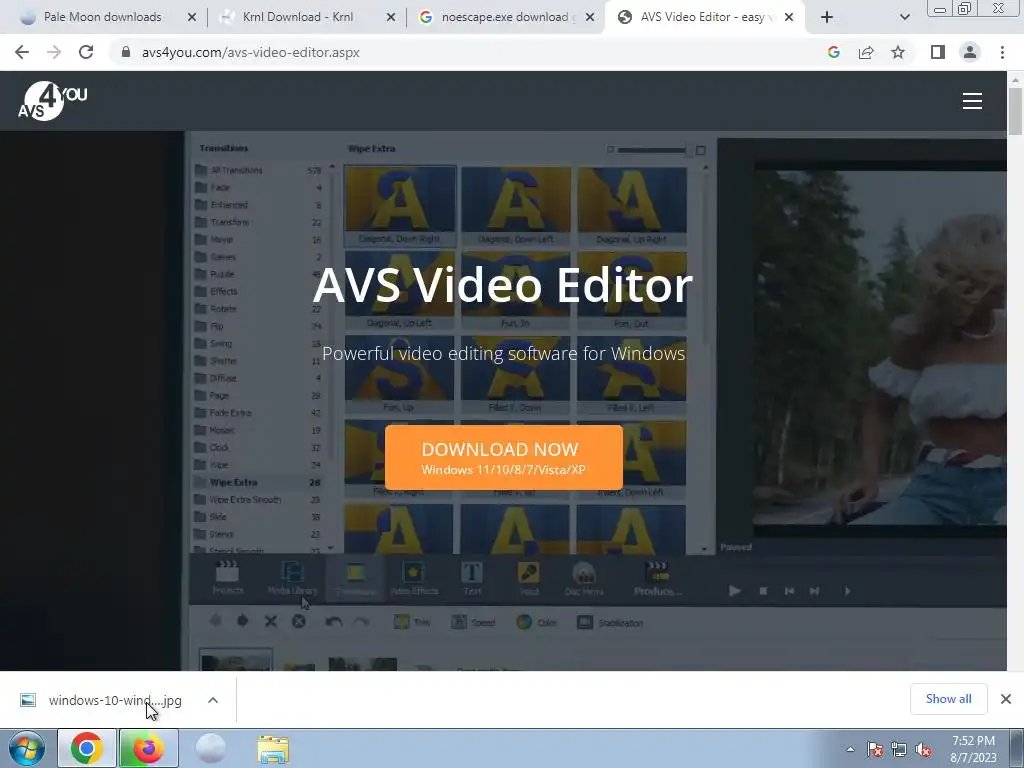The image size is (1024, 768).
Task: Show all downloads
Action: [948, 699]
